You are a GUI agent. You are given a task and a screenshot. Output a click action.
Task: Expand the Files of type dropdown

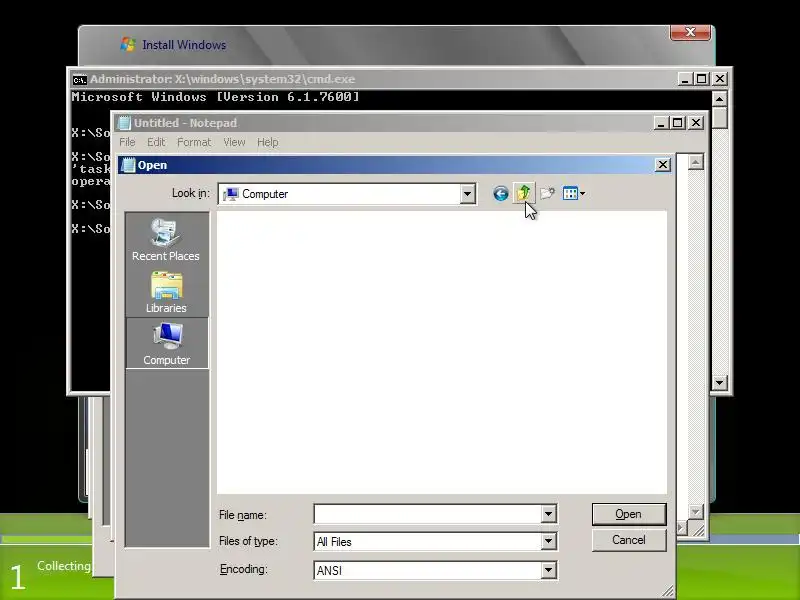(548, 541)
